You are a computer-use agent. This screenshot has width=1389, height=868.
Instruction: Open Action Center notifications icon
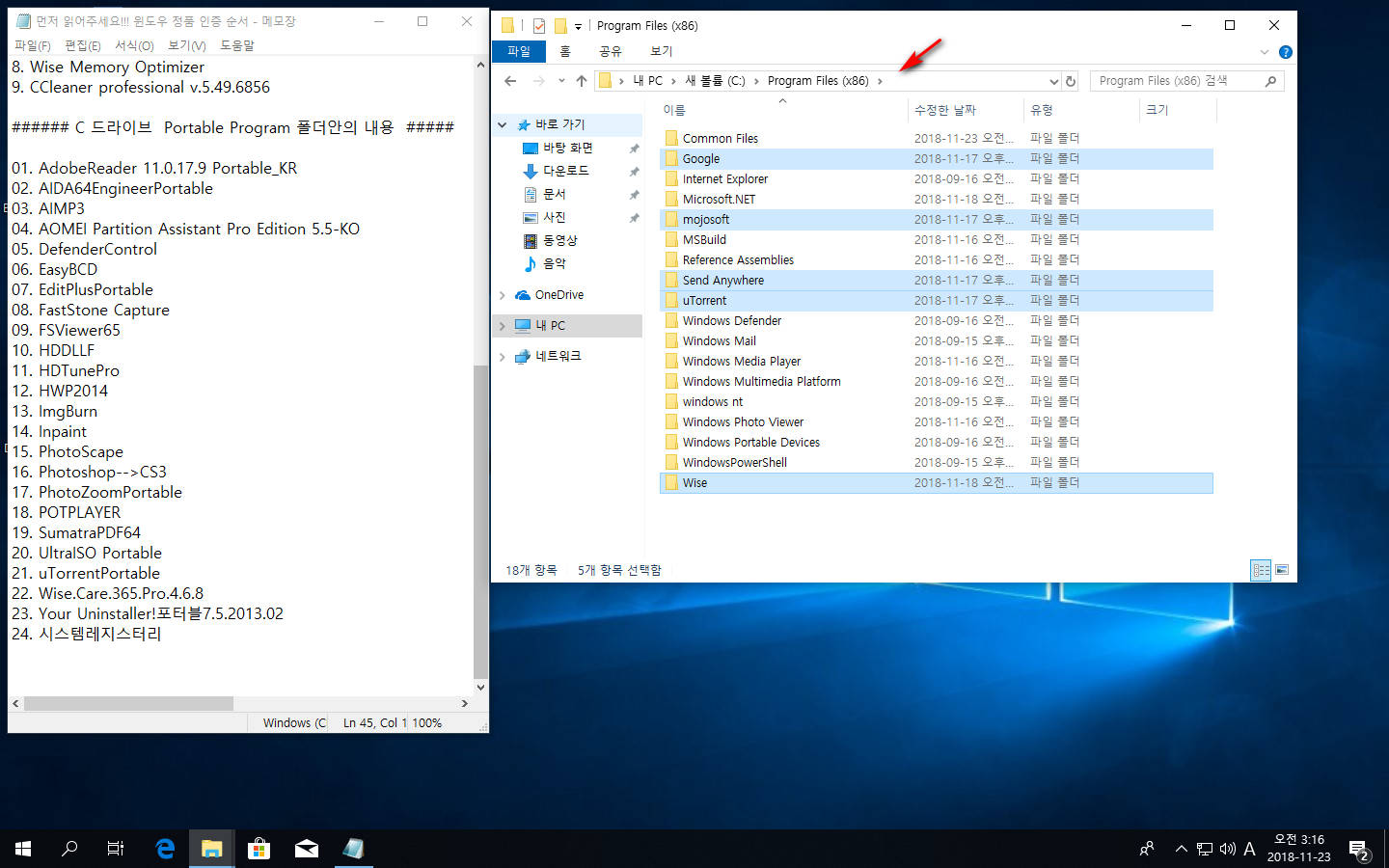1359,850
